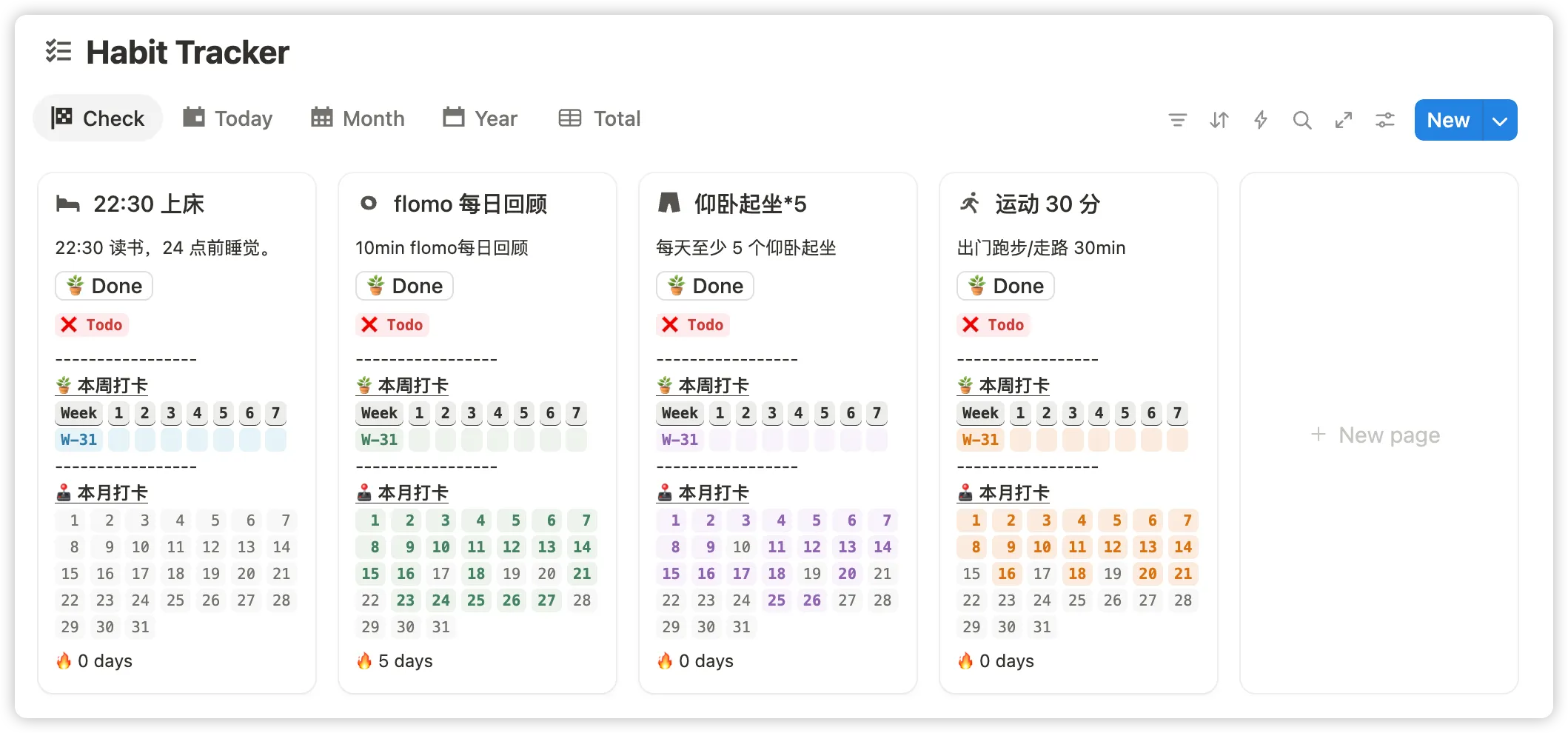The width and height of the screenshot is (1568, 733).
Task: Open automations lightning bolt icon
Action: tap(1260, 120)
